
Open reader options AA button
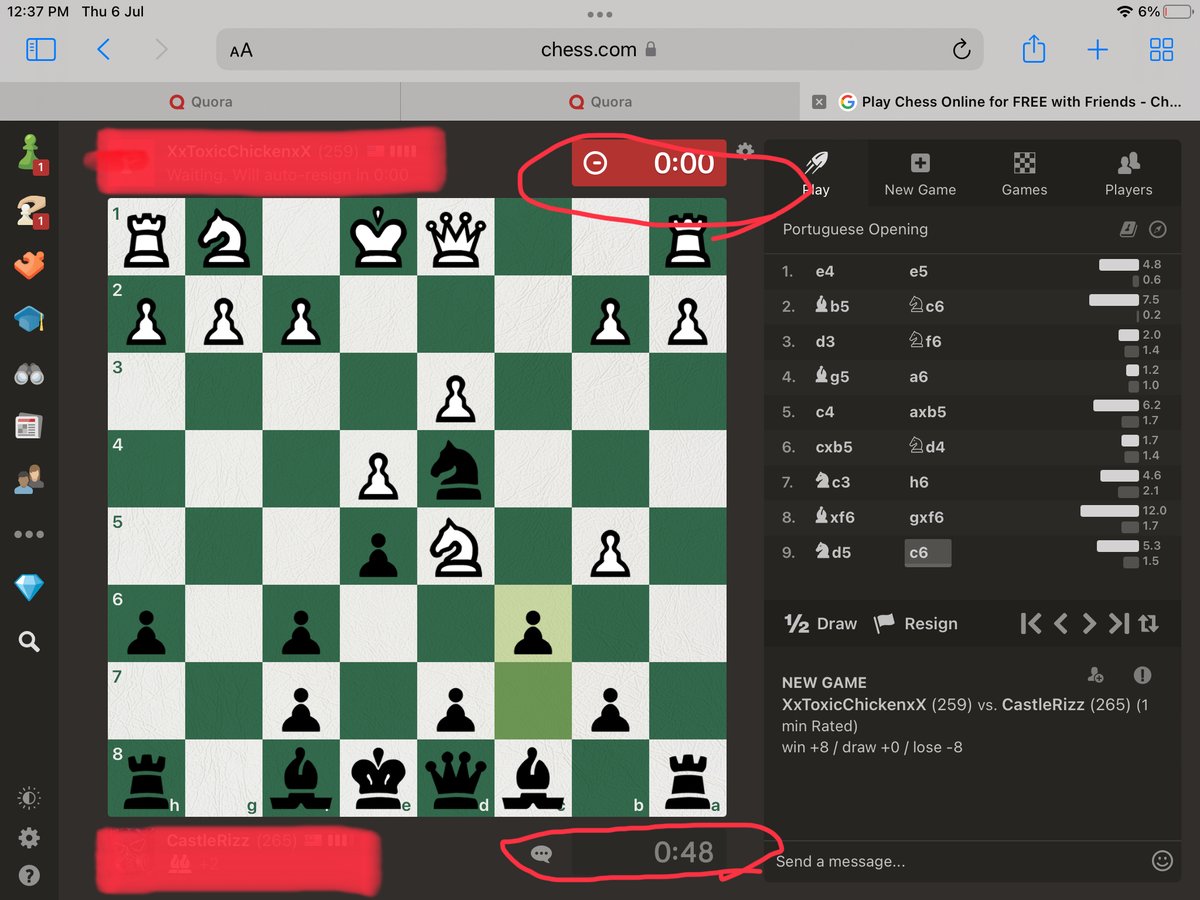click(241, 50)
